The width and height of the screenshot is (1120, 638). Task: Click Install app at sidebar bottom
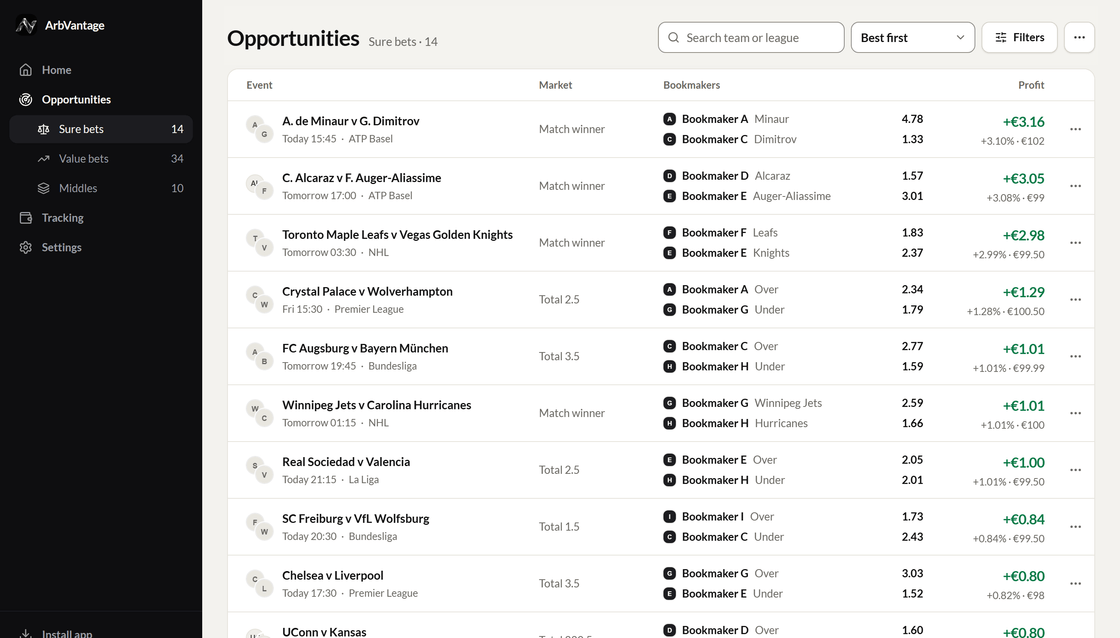(67, 633)
